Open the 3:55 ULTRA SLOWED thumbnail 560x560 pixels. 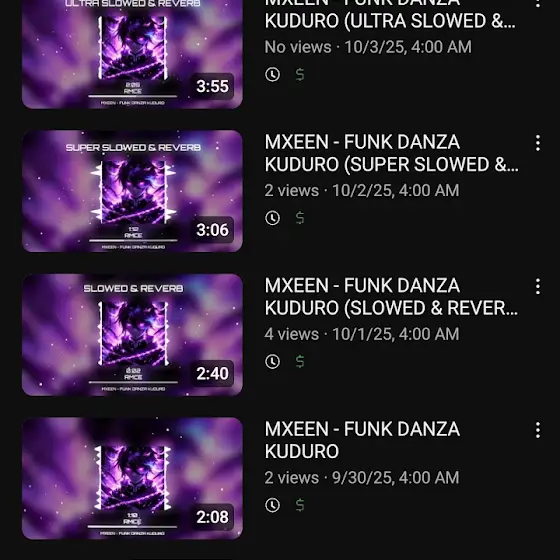[x=132, y=54]
